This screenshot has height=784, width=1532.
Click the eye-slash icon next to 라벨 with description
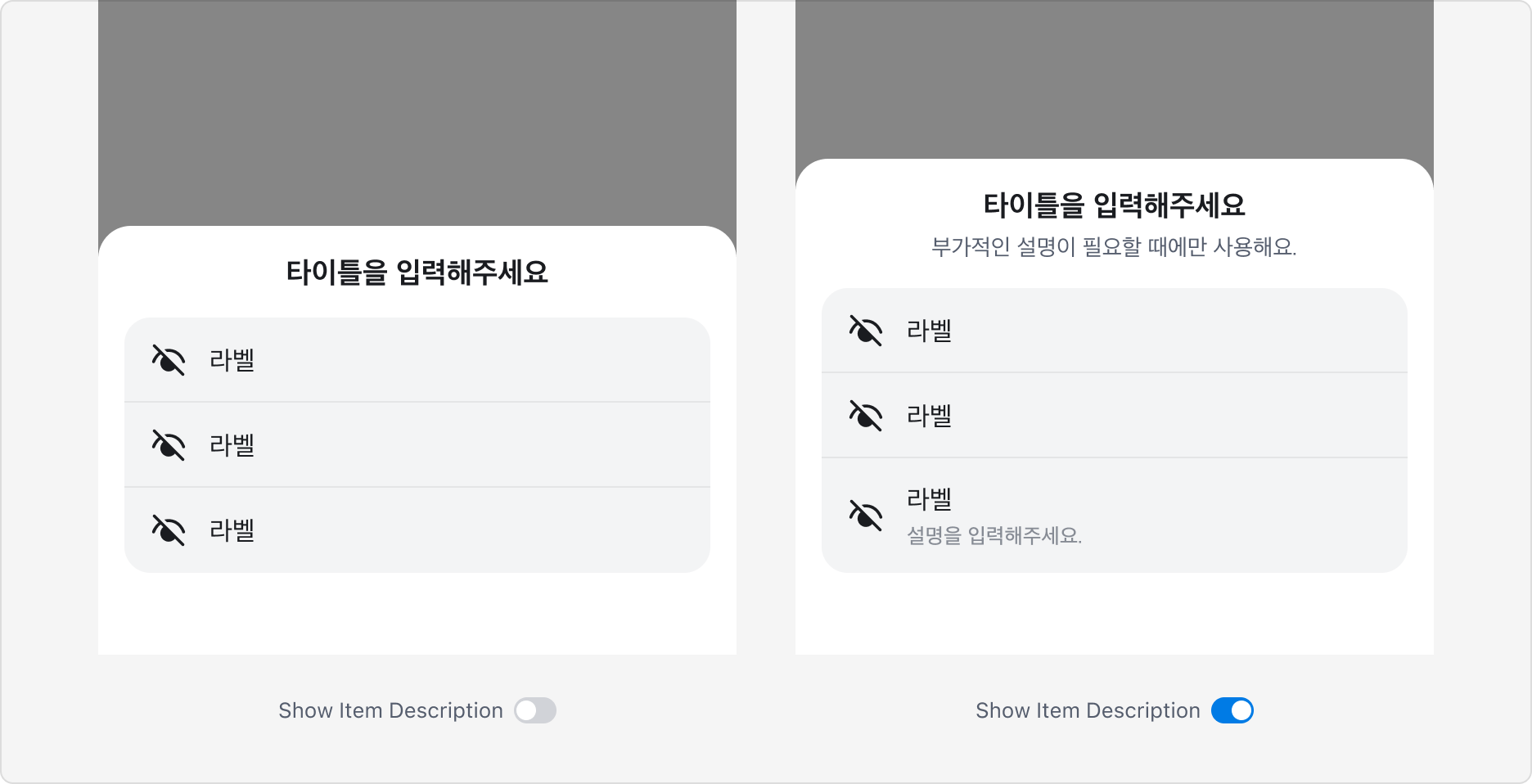[867, 514]
